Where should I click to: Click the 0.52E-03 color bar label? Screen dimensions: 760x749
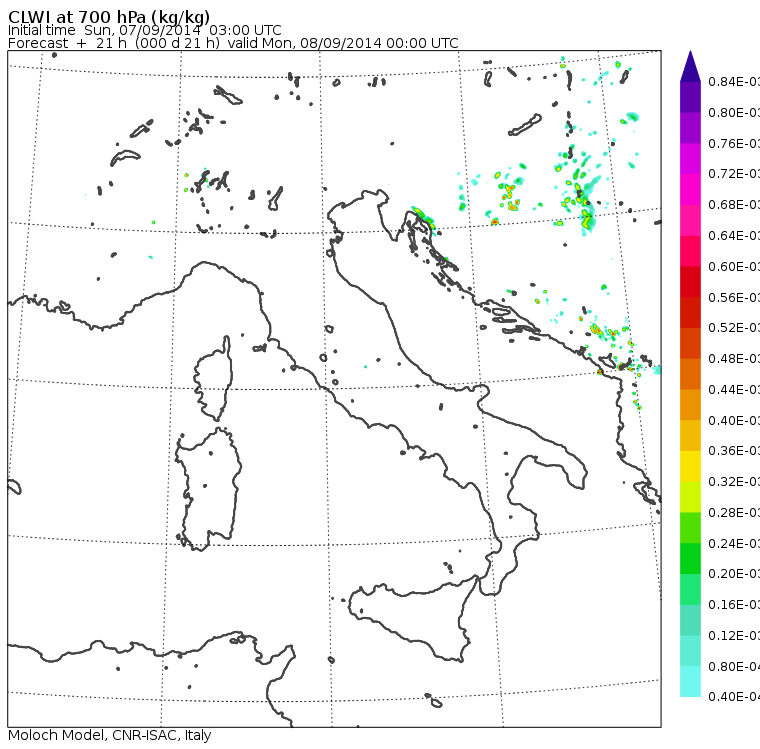734,328
